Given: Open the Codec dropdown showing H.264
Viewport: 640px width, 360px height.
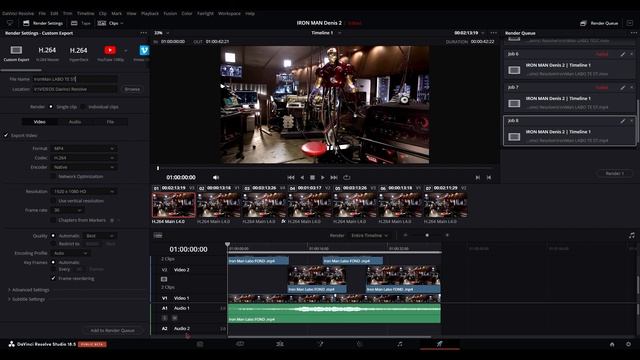Looking at the screenshot, I should [84, 158].
